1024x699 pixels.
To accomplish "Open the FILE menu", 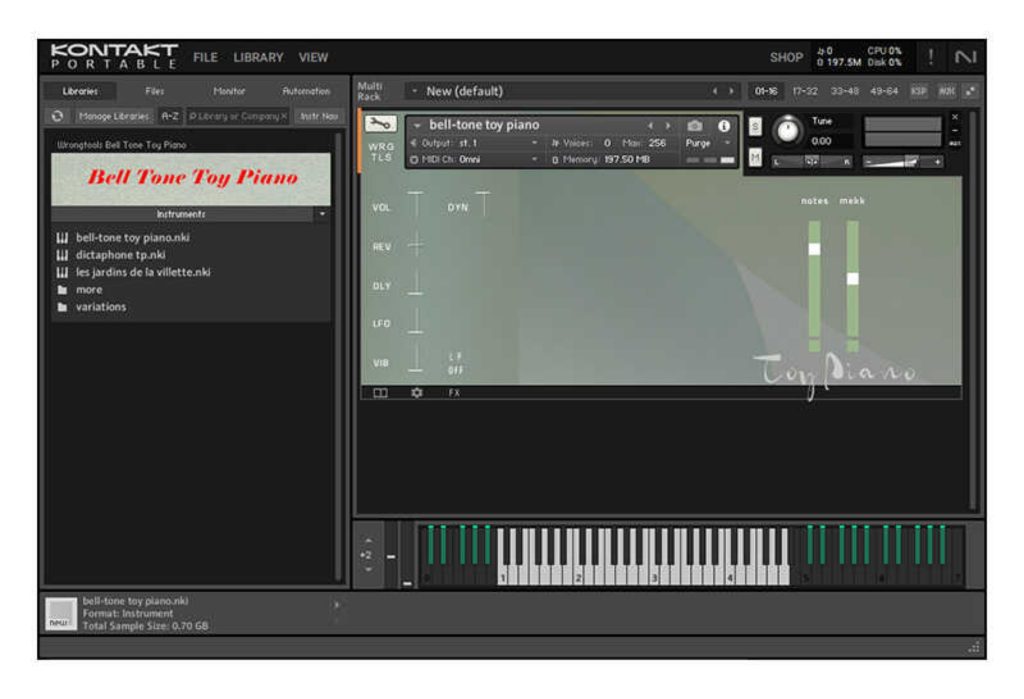I will click(205, 57).
